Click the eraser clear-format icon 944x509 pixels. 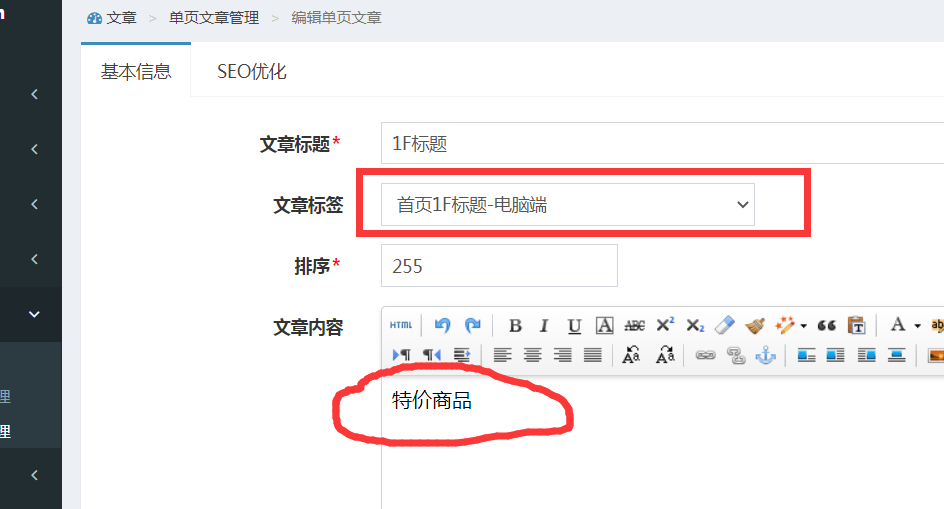[x=726, y=325]
